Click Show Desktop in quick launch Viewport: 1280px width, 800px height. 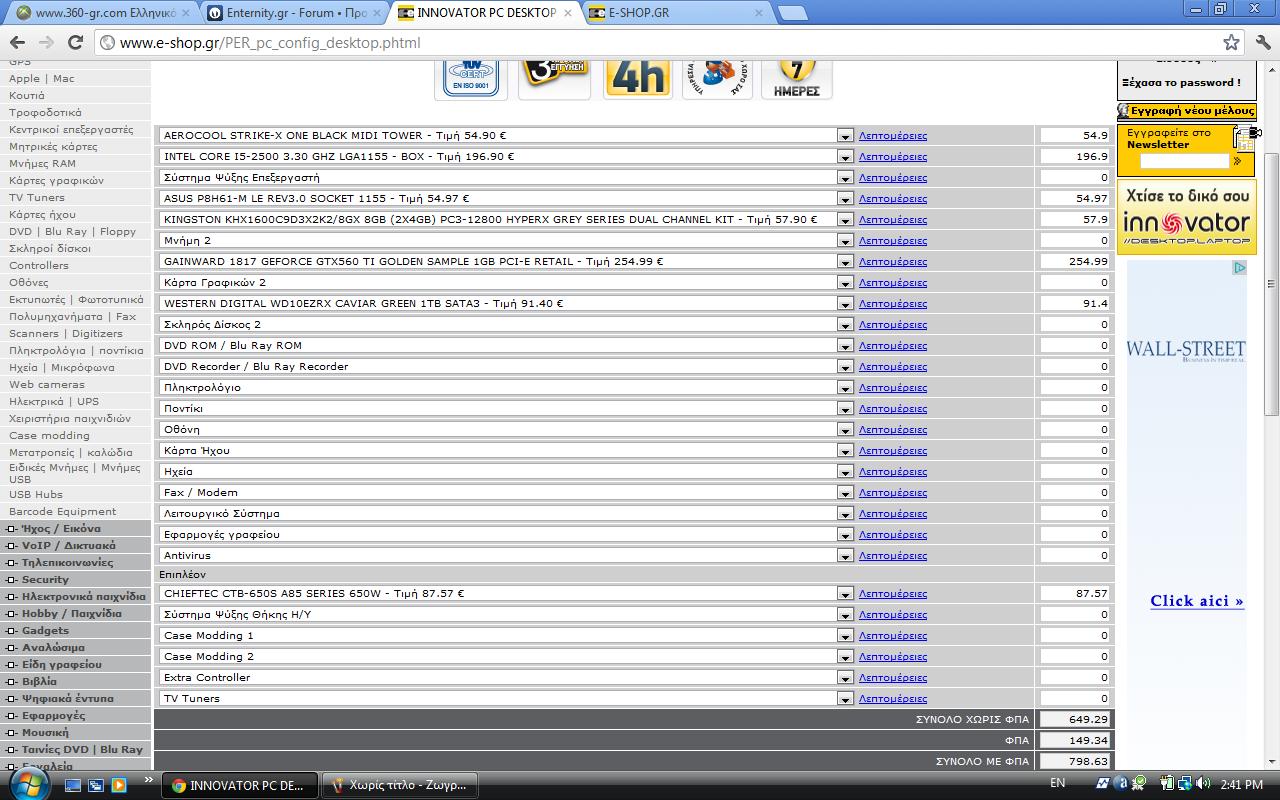tap(73, 785)
